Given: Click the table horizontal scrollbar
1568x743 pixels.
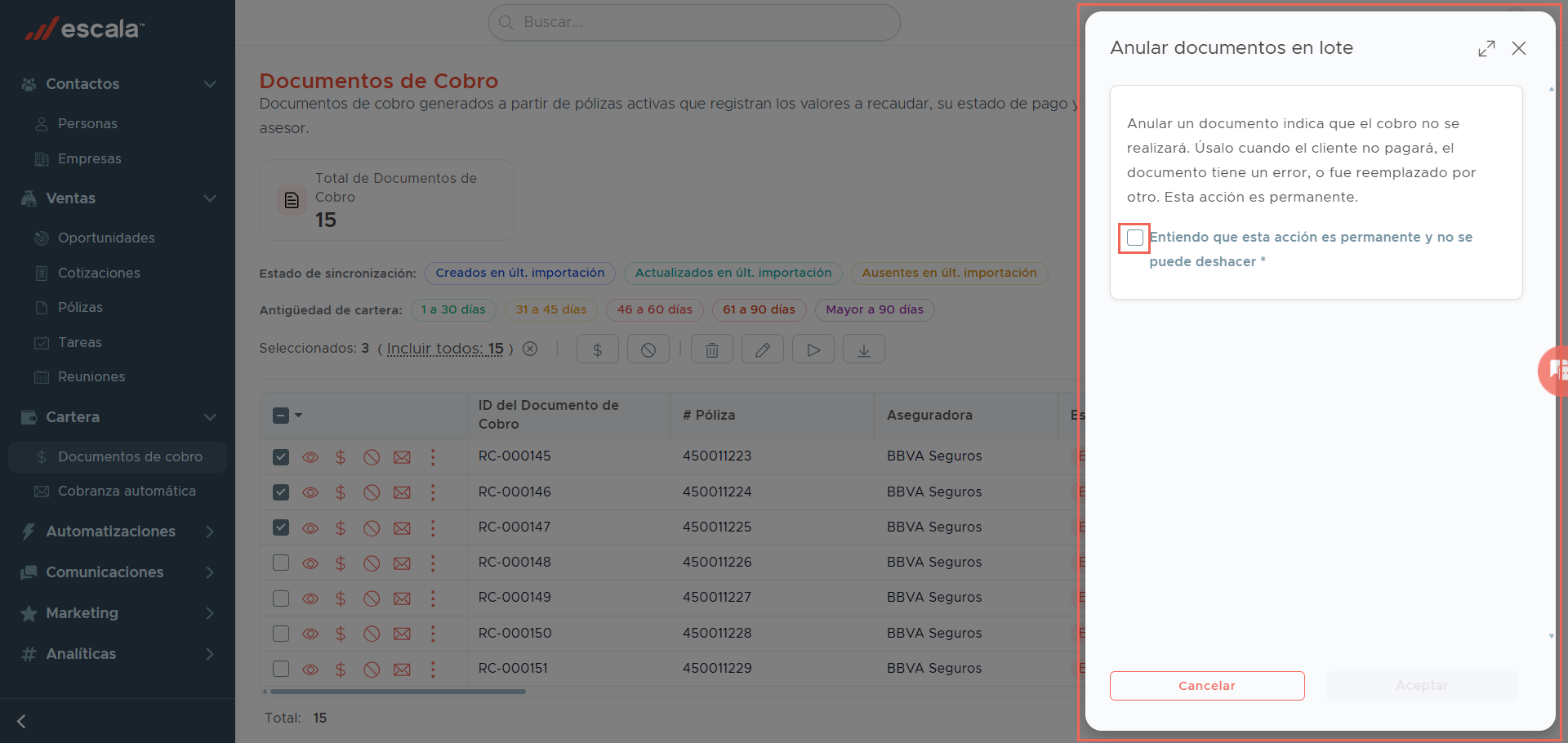Looking at the screenshot, I should click(x=398, y=692).
